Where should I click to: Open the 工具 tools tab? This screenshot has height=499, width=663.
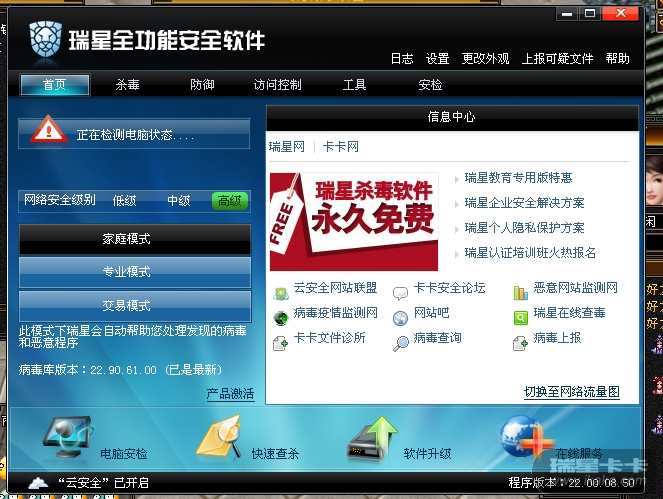[x=354, y=85]
